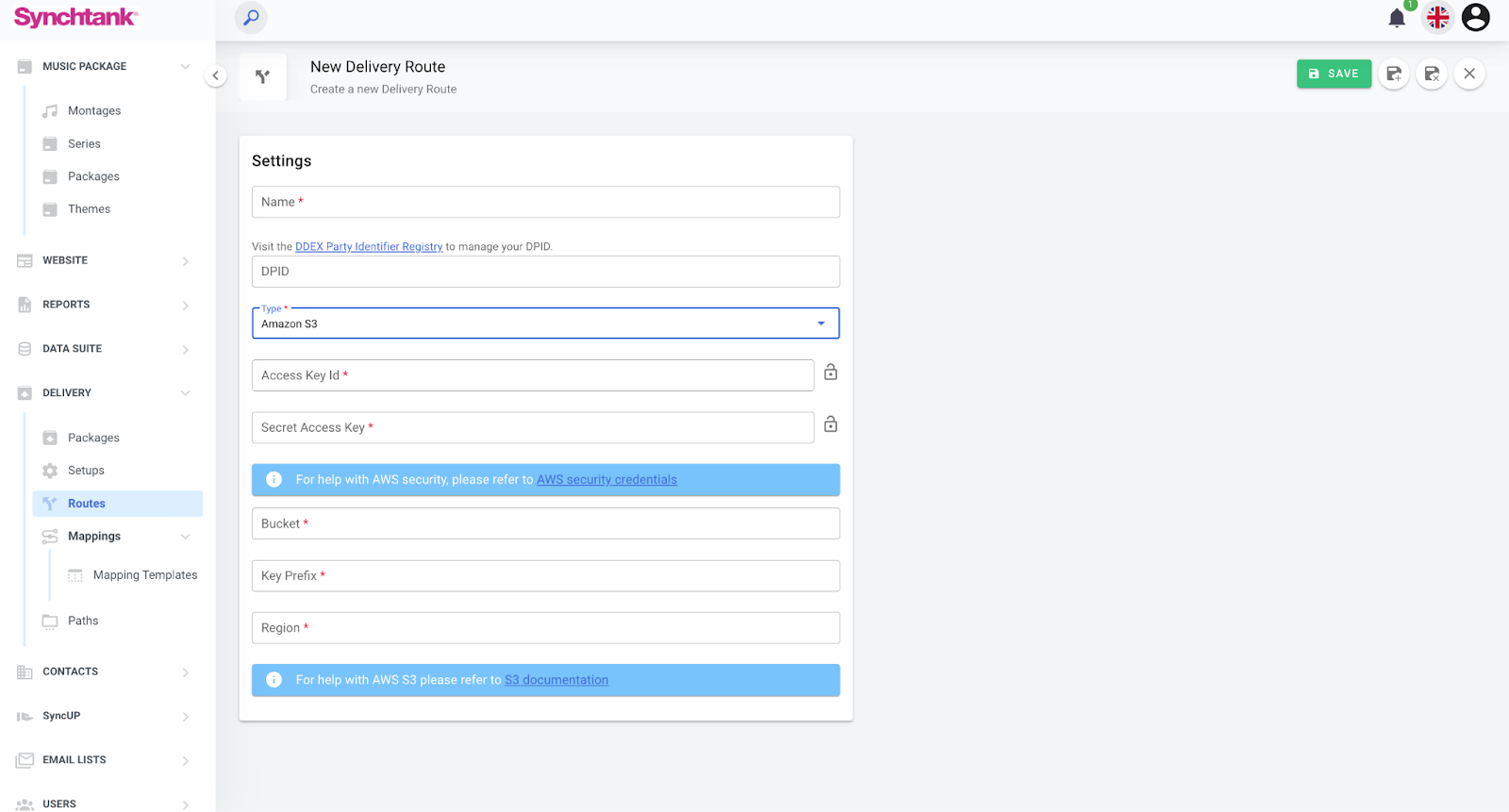Open the user account avatar
The height and width of the screenshot is (812, 1509).
(1475, 18)
